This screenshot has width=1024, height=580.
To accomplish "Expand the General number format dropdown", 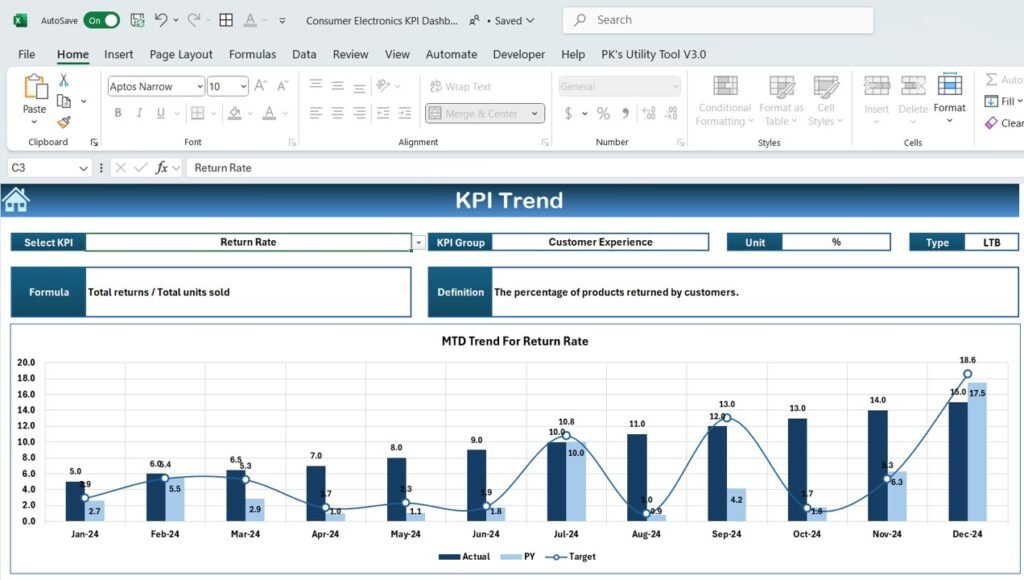I will pyautogui.click(x=675, y=87).
